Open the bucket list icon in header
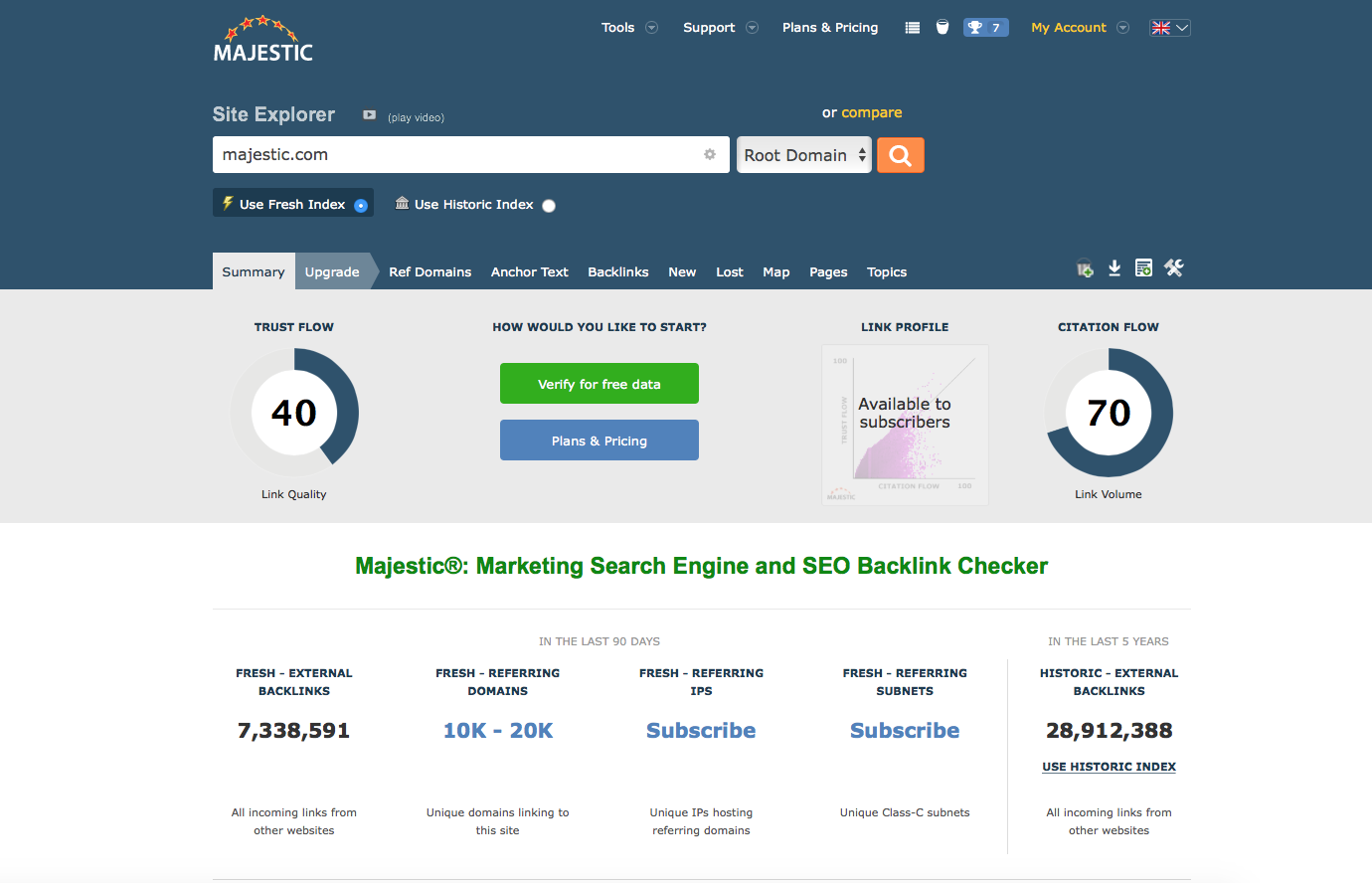 942,27
